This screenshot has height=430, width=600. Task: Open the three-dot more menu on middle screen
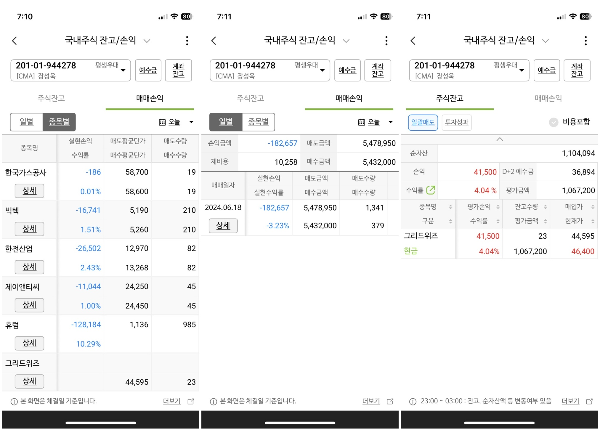tap(386, 41)
